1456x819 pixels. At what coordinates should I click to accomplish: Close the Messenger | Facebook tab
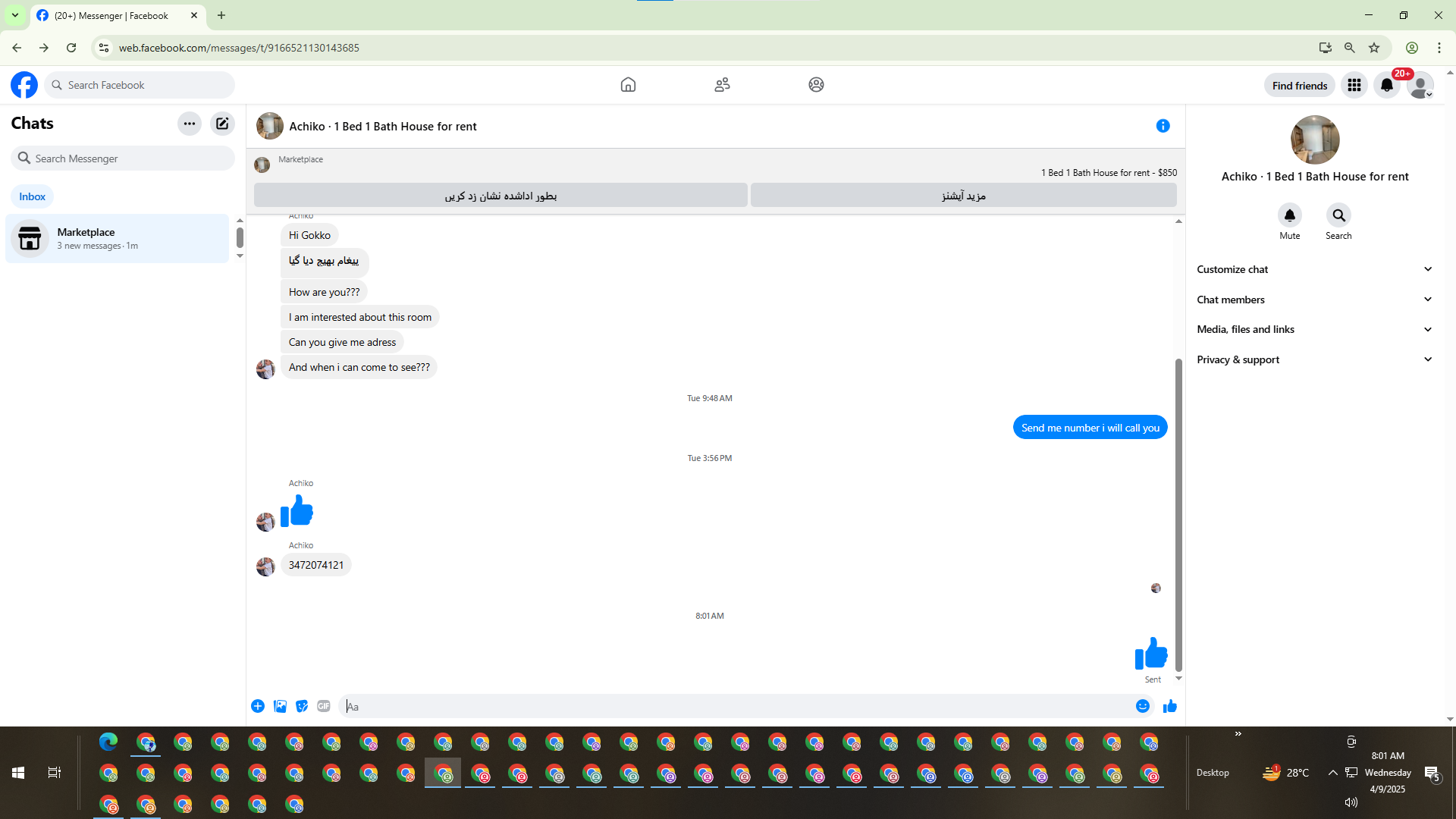[x=194, y=15]
